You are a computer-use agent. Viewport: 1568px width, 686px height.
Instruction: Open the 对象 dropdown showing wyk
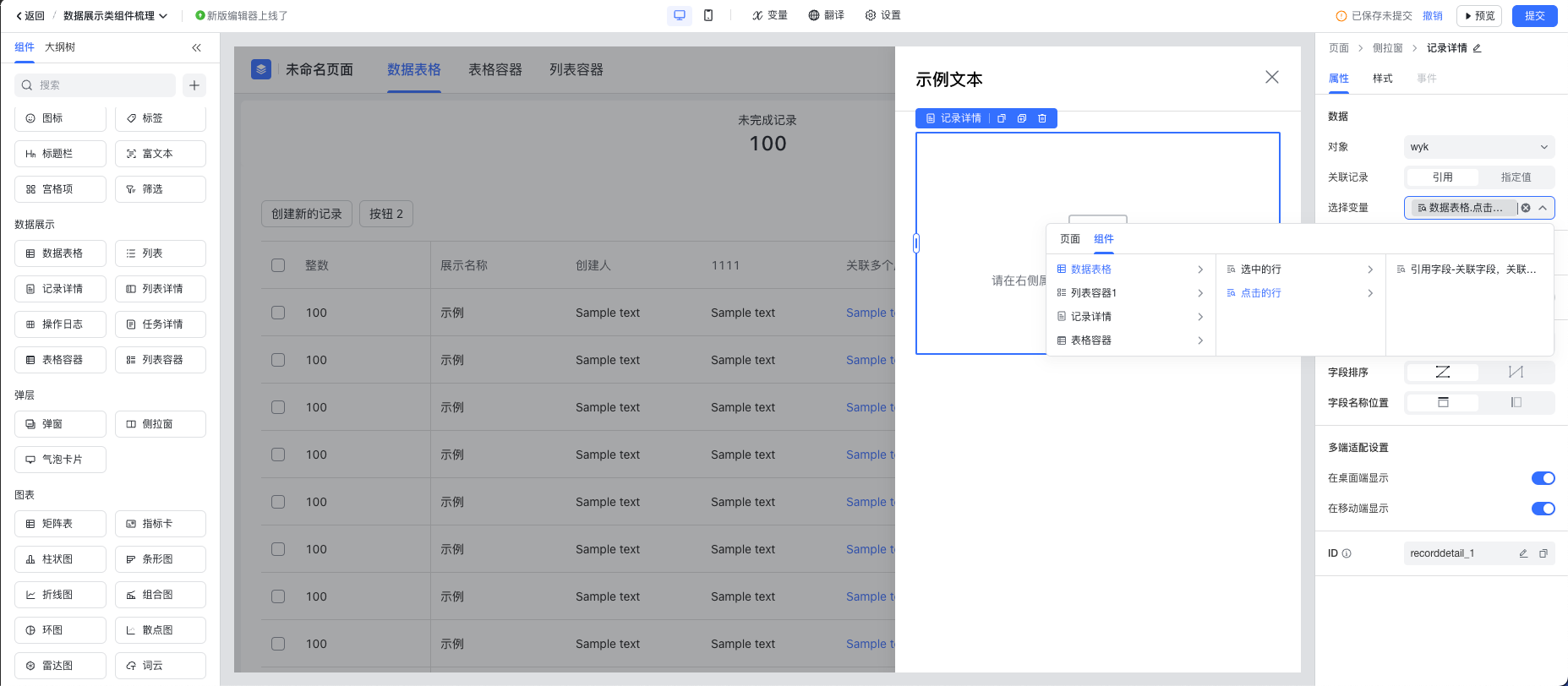(x=1479, y=147)
